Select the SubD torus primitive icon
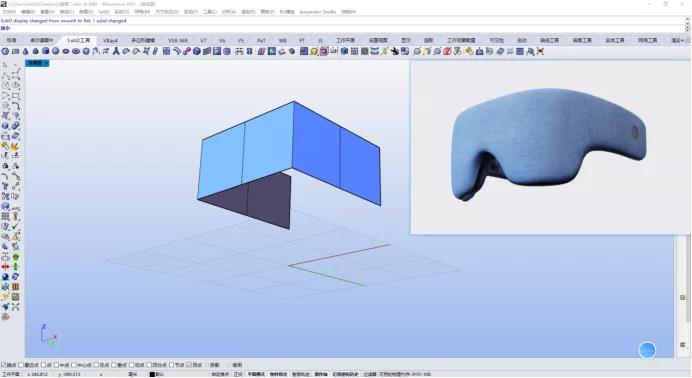692x378 pixels. pos(76,51)
